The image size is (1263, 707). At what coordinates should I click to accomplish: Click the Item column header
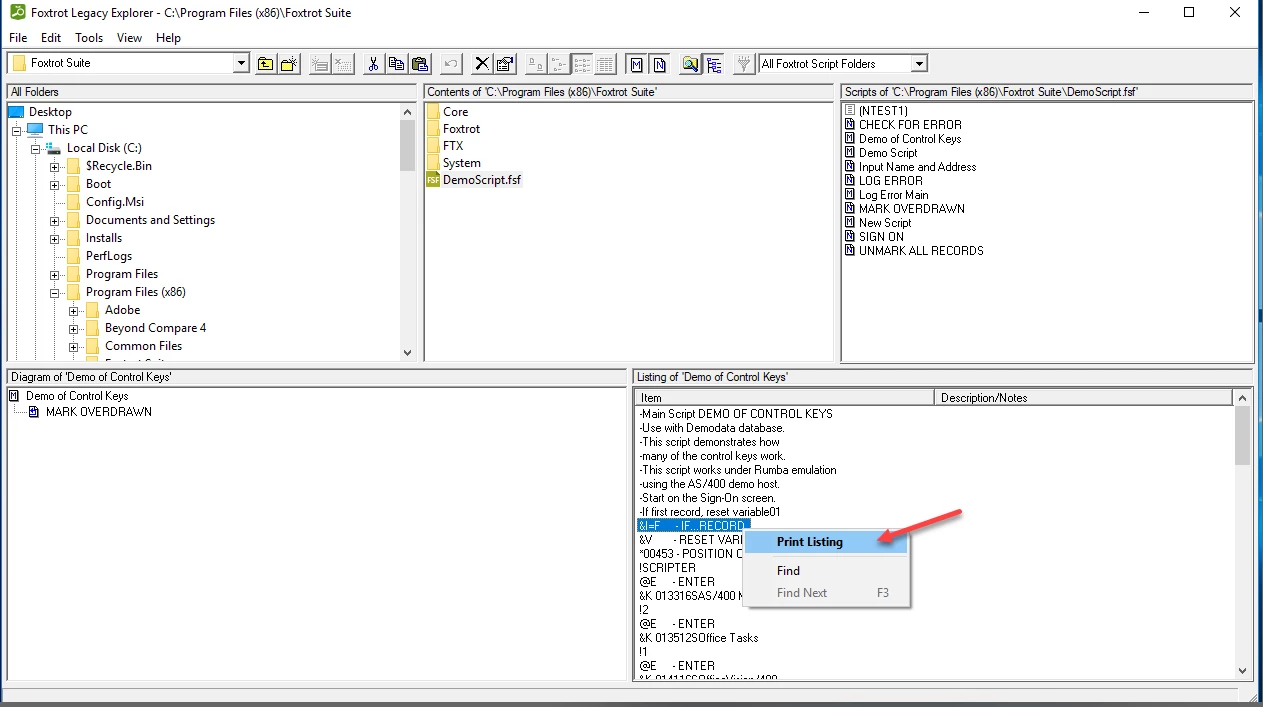(785, 398)
